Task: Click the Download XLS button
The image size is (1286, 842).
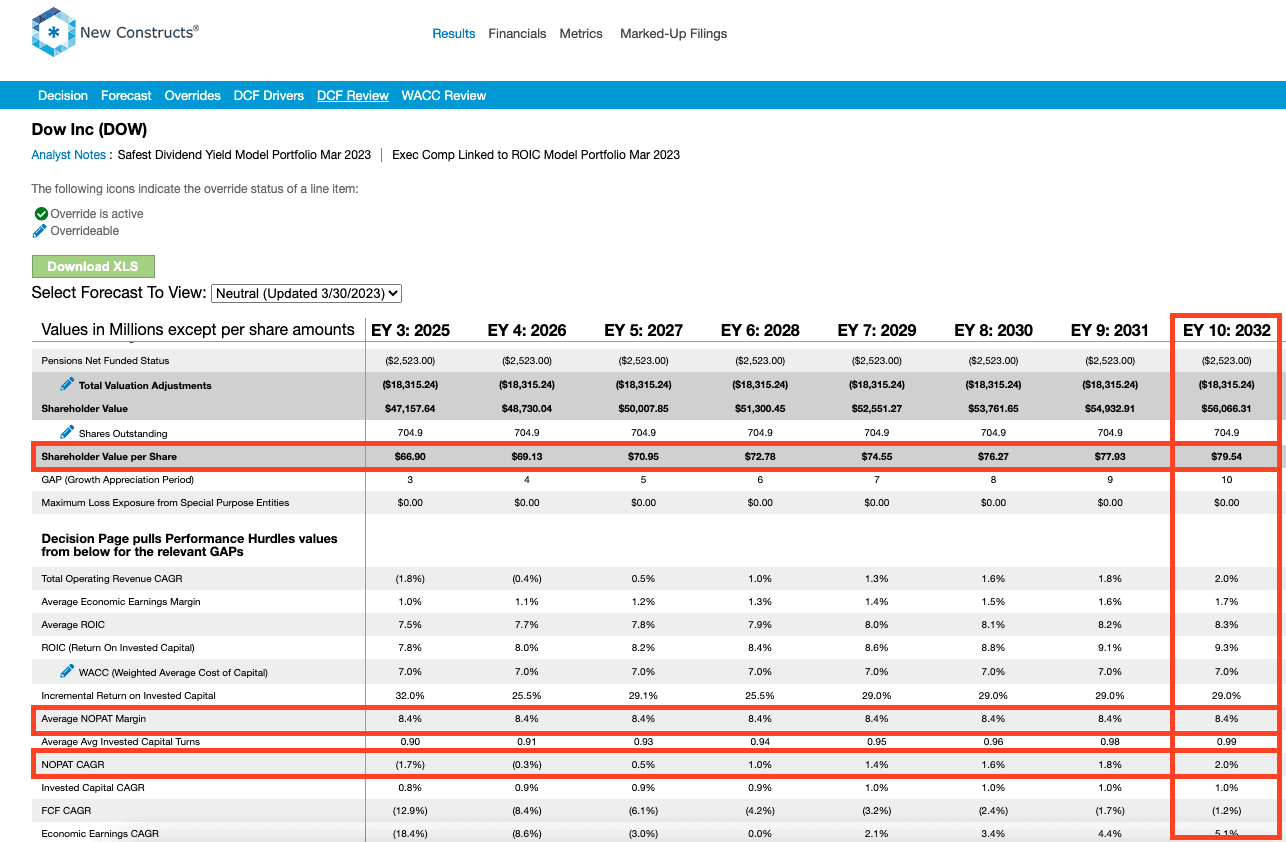Action: pos(93,267)
